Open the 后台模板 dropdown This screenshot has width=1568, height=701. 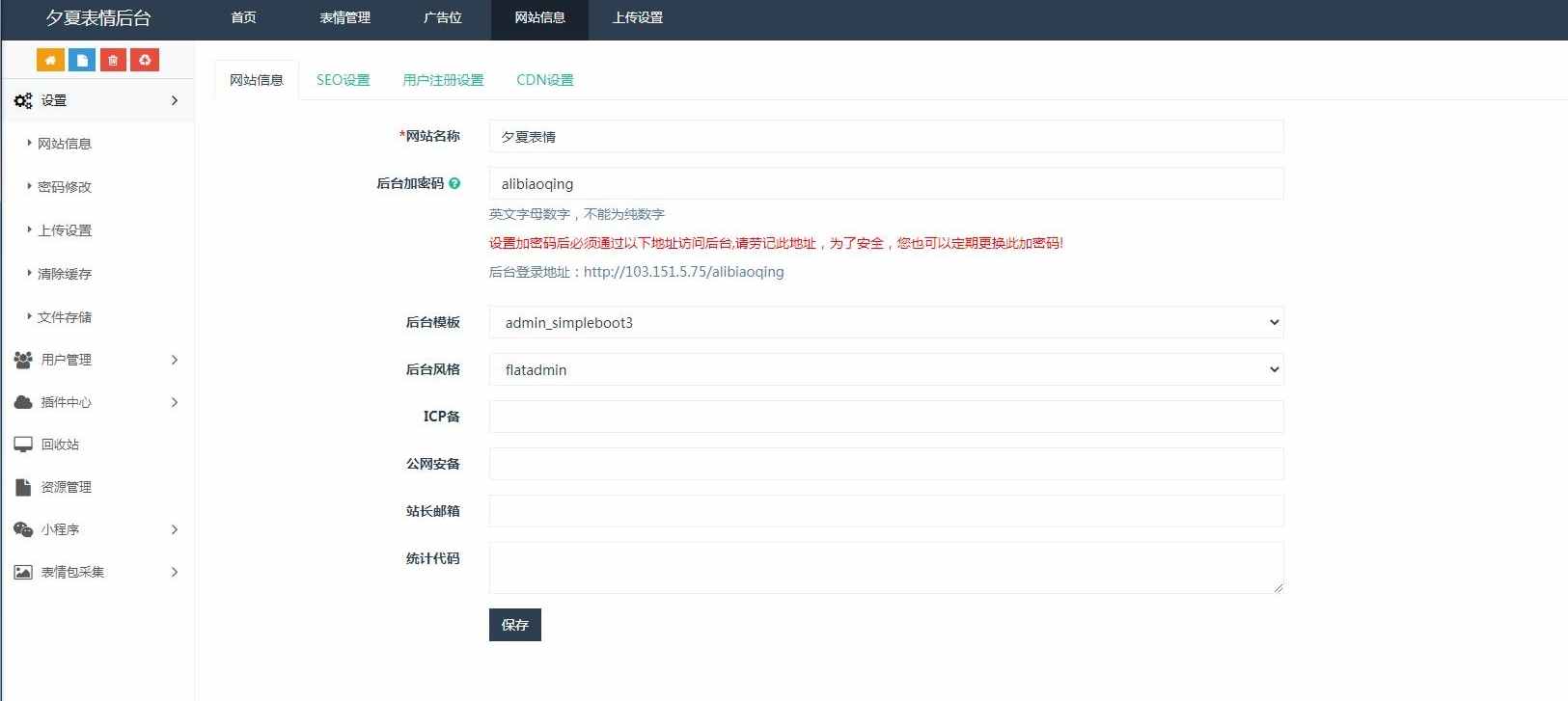click(x=886, y=322)
